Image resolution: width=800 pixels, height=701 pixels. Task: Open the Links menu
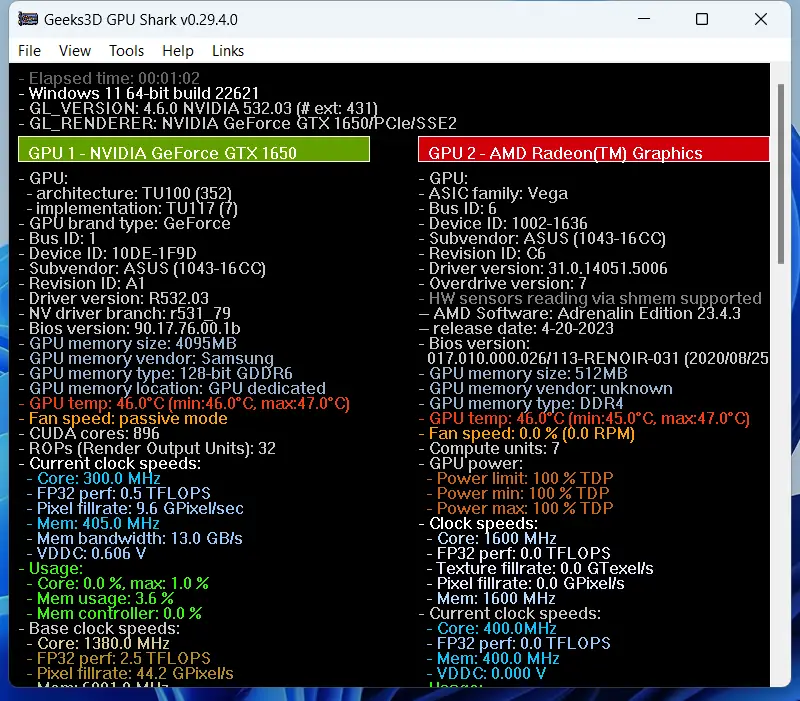click(x=228, y=51)
